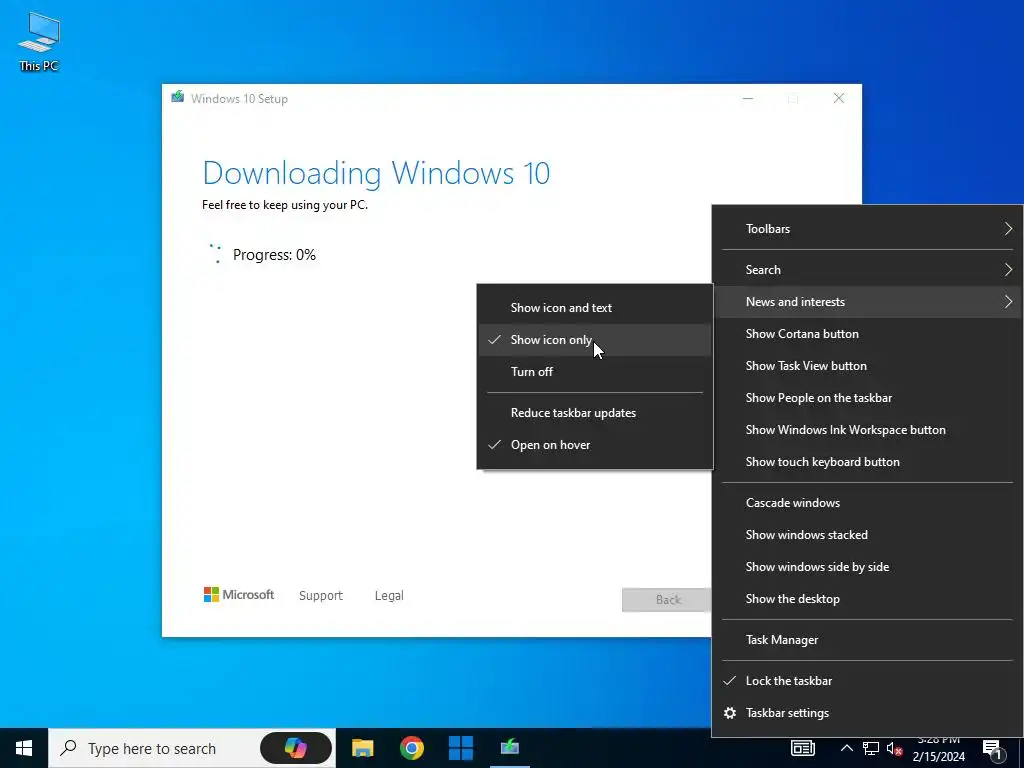
Task: Toggle Show People on the taskbar
Action: click(x=867, y=398)
